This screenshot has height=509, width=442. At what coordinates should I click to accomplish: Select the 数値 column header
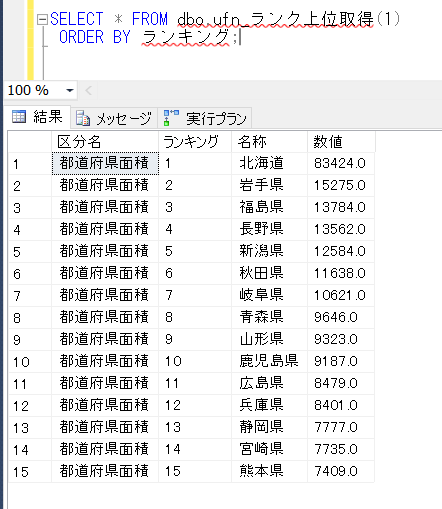pos(341,142)
